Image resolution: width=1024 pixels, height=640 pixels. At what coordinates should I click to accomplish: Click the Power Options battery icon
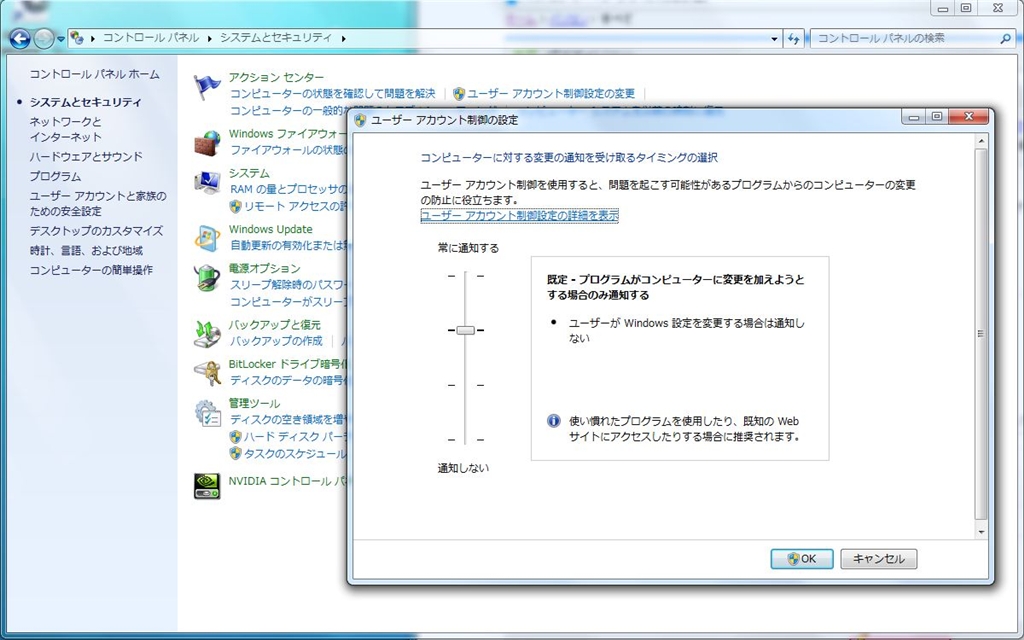click(x=207, y=278)
